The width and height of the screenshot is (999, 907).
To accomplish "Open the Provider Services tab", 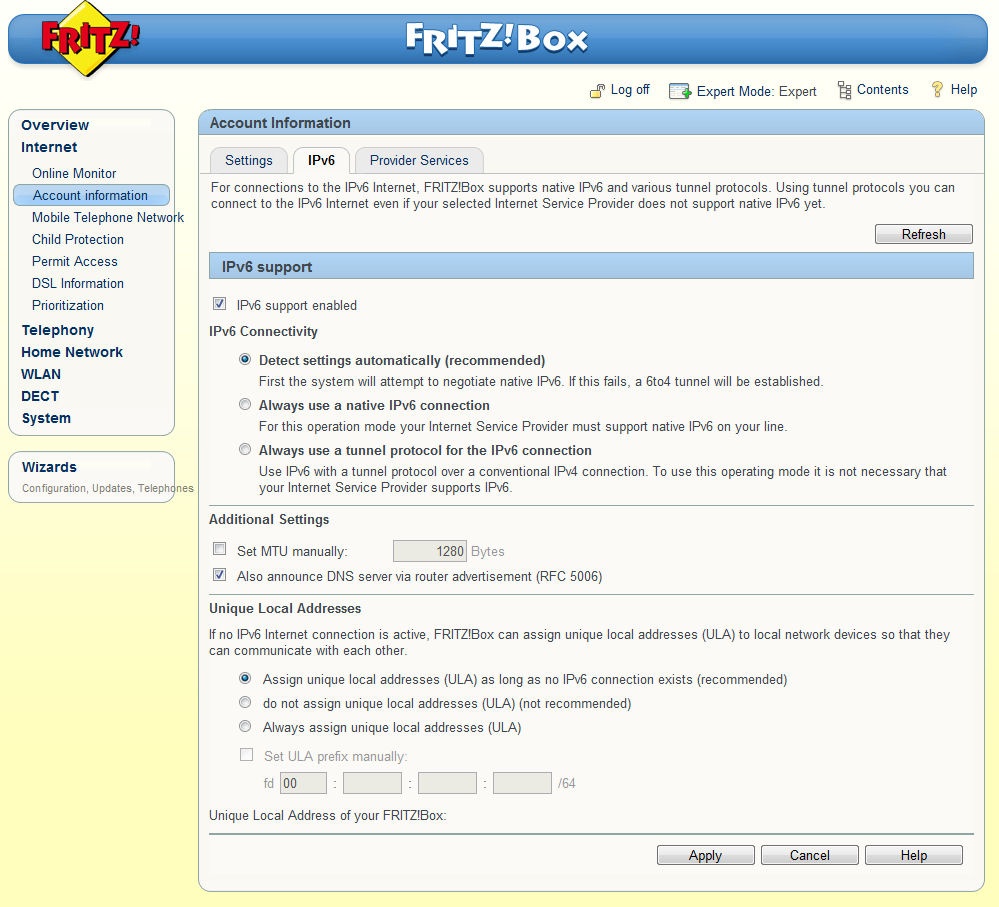I will point(419,161).
